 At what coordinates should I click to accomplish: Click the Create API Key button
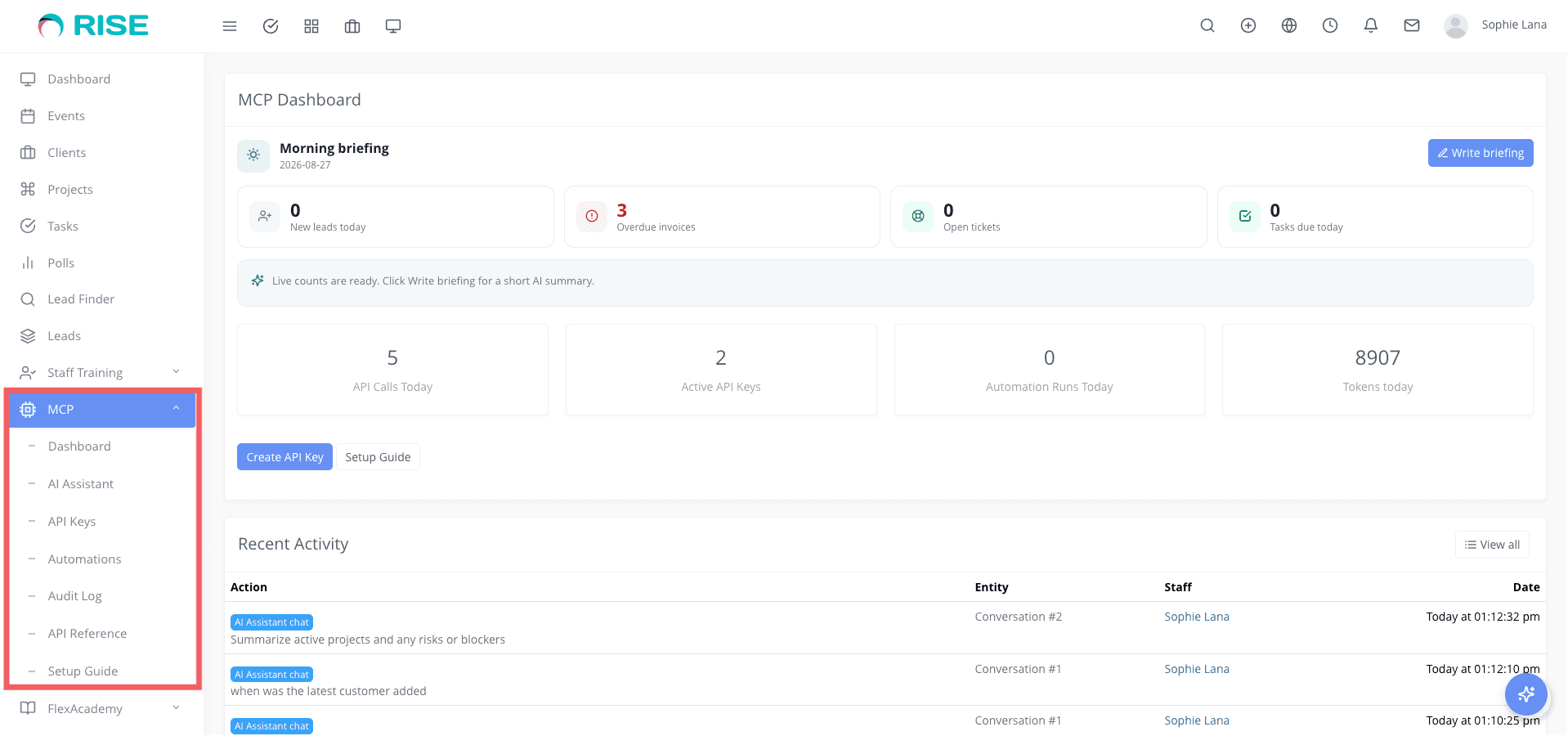tap(284, 457)
